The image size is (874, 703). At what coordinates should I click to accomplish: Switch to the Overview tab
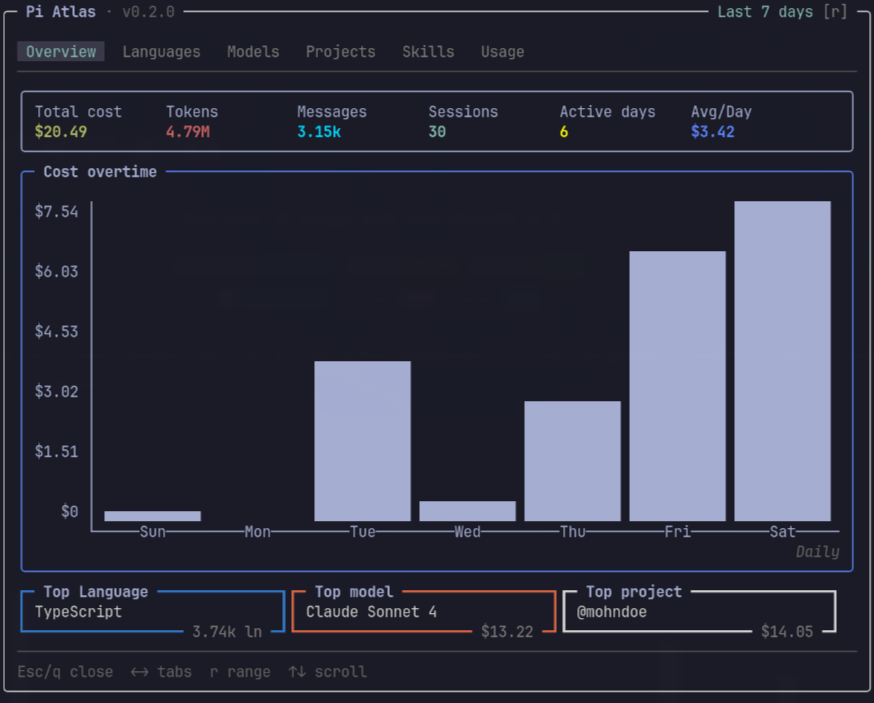[61, 52]
